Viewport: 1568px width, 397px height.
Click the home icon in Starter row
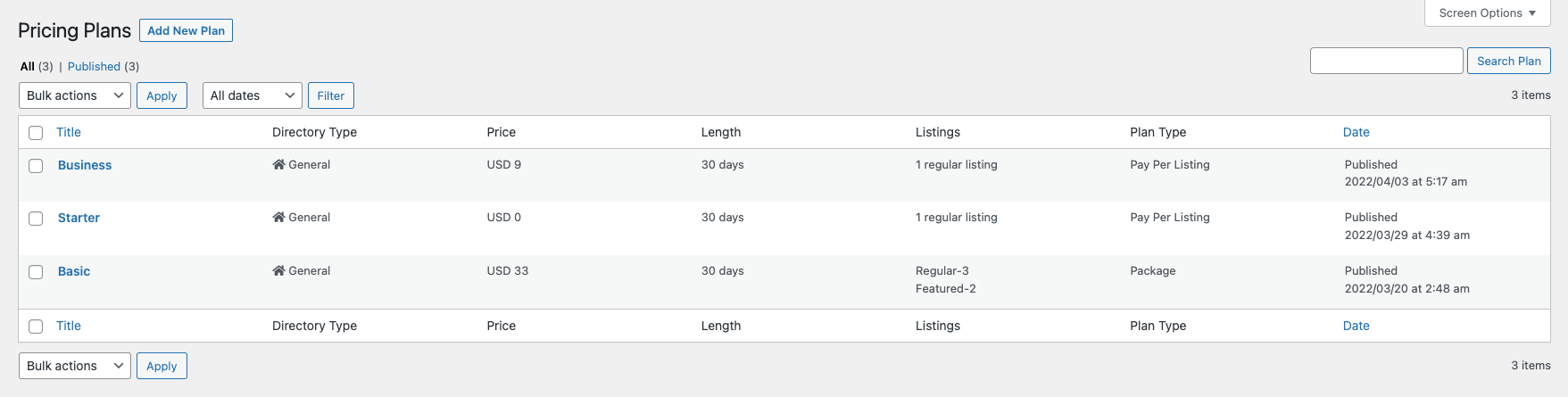(x=278, y=218)
